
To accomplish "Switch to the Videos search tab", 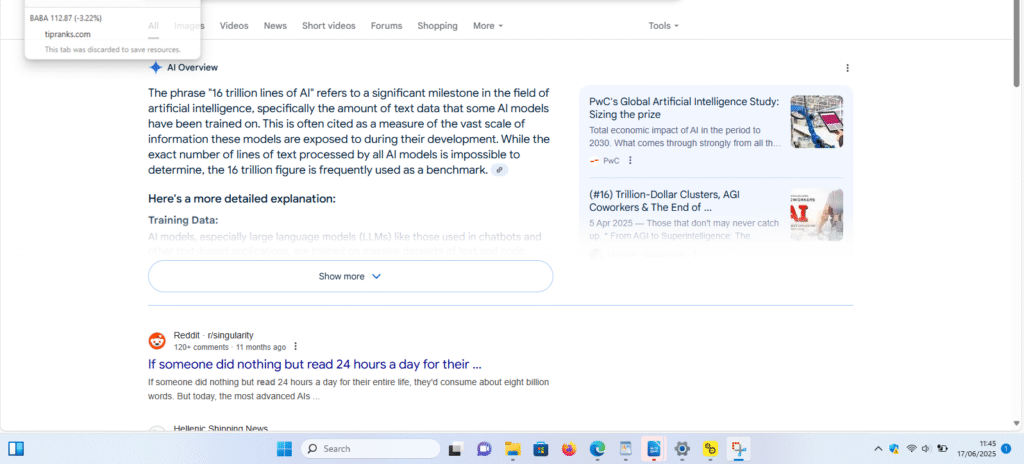I will tap(234, 25).
